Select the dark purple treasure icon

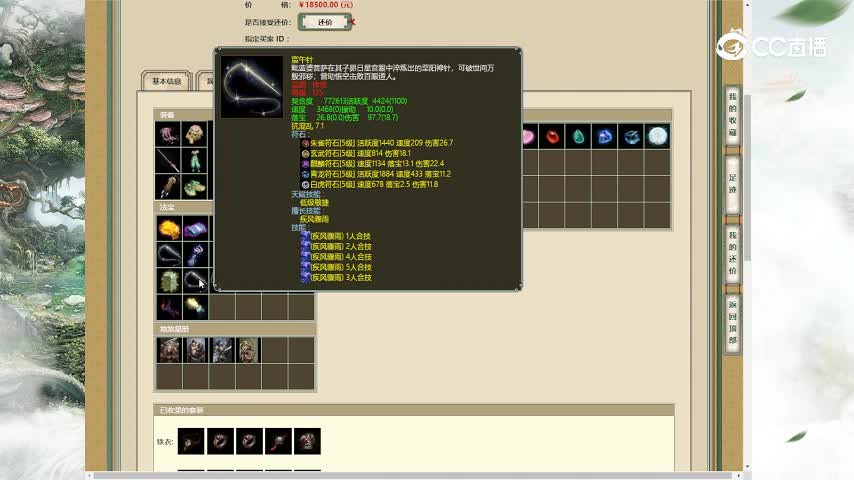pos(169,307)
